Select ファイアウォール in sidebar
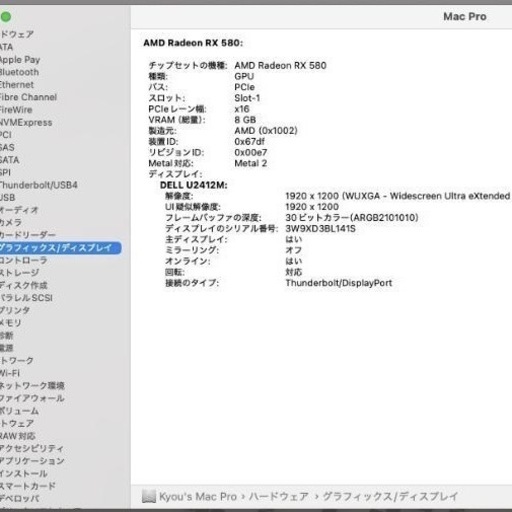The height and width of the screenshot is (512, 512). [32, 398]
